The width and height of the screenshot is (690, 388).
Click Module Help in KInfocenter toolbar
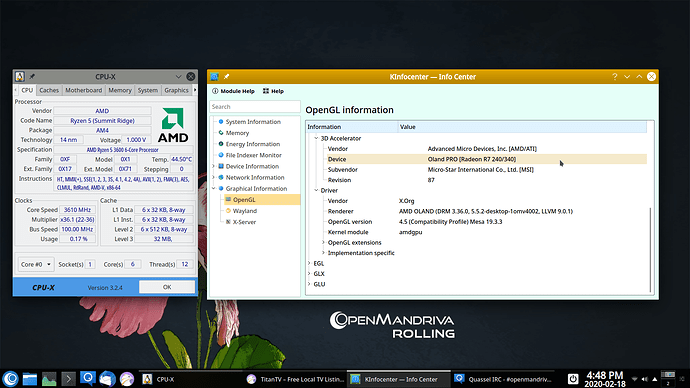click(x=233, y=91)
